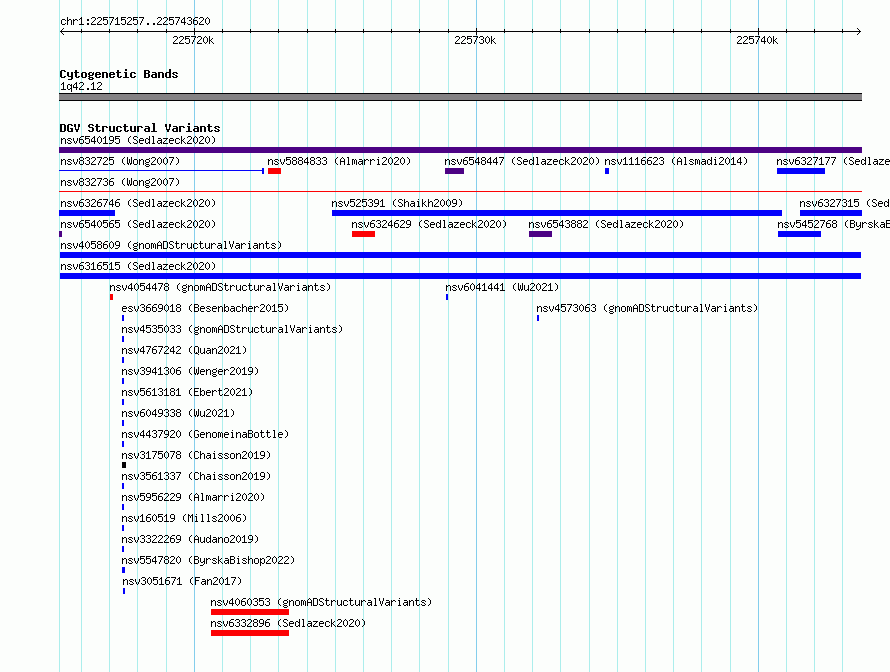Click the black nsv3175078 feature marker
The image size is (890, 672).
[124, 465]
